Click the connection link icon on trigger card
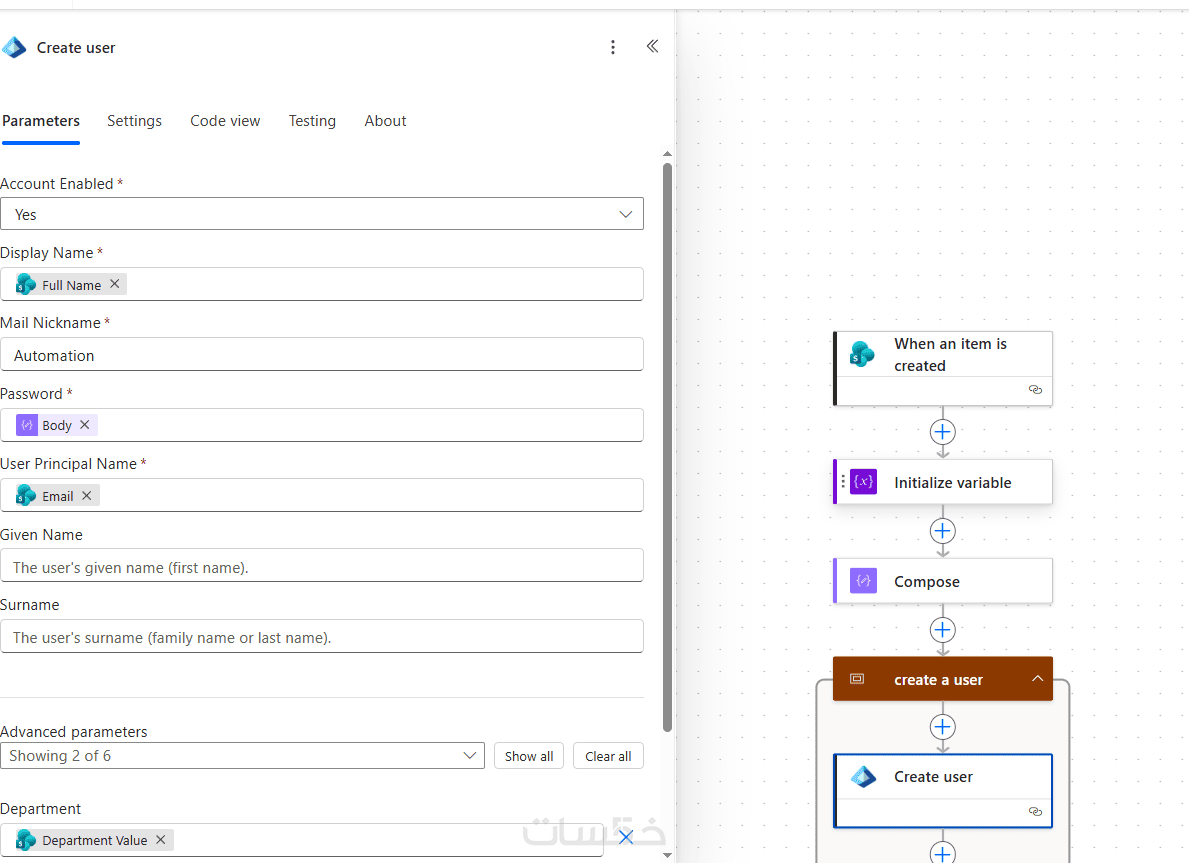 [x=1035, y=390]
